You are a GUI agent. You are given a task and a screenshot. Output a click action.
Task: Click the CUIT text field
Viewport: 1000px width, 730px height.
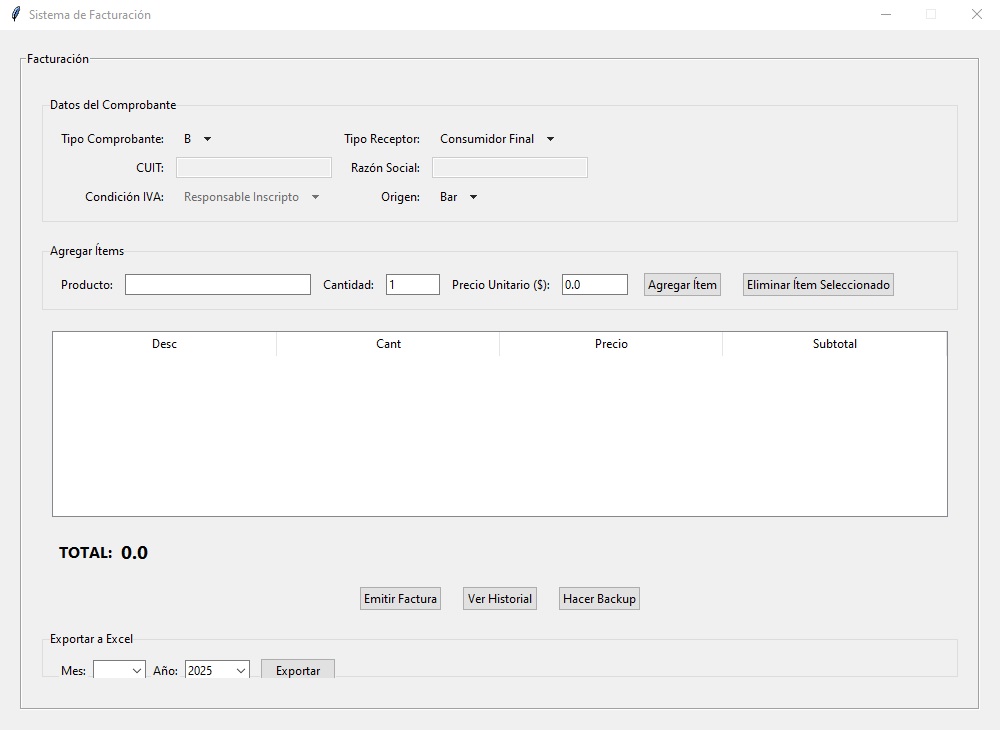tap(254, 168)
